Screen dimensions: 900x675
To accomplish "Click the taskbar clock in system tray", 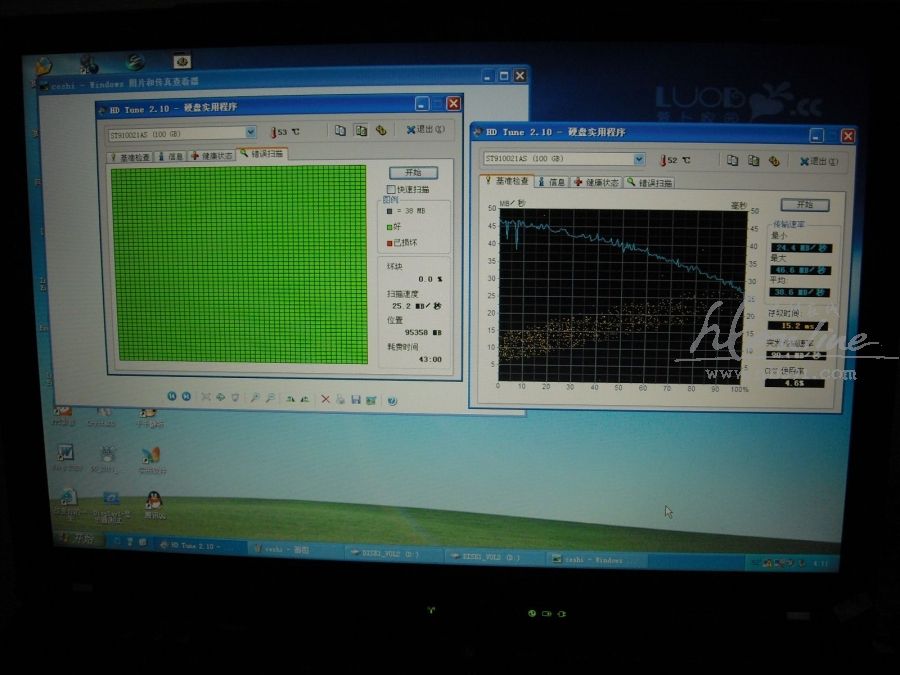I will 821,564.
